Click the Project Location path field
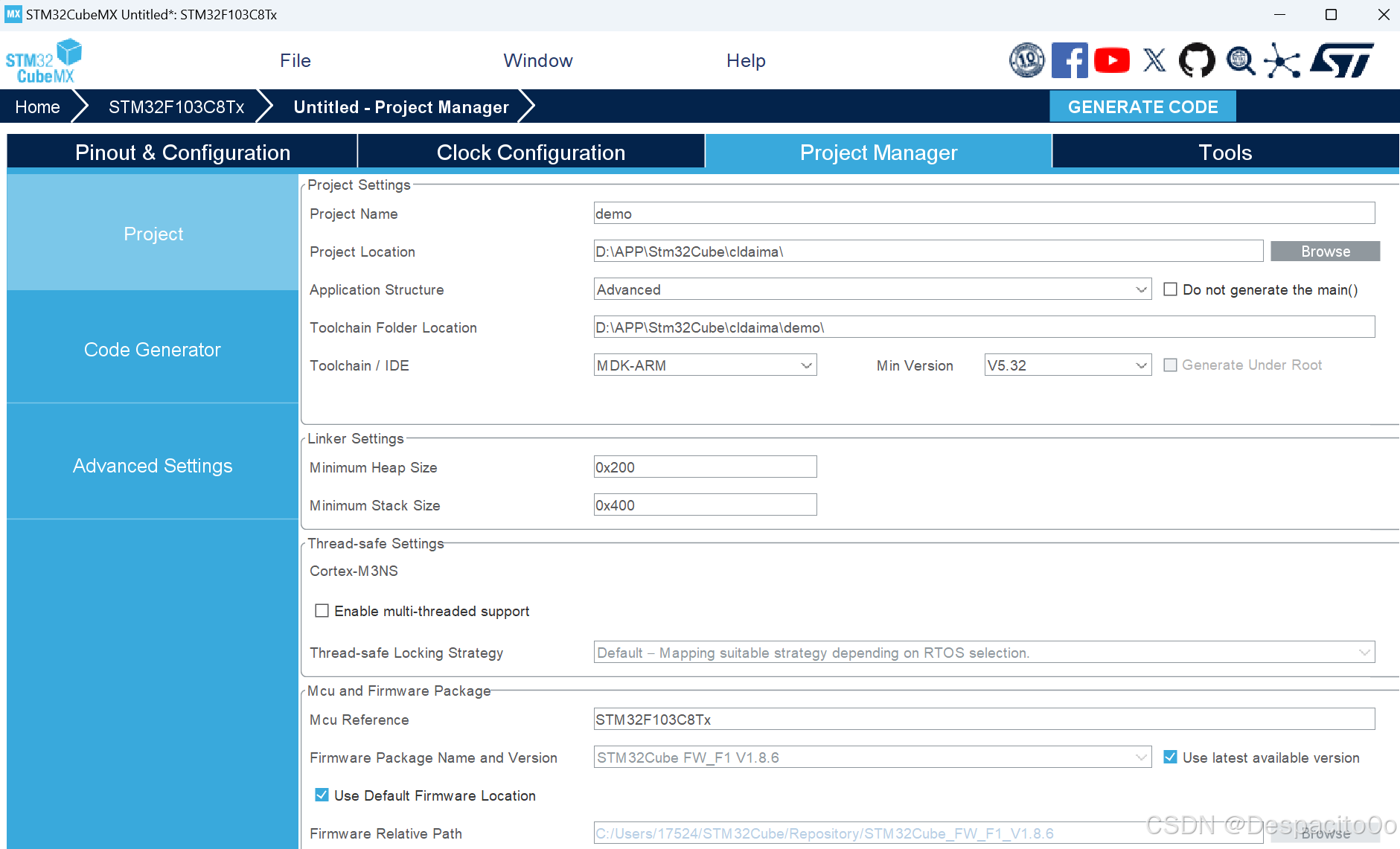This screenshot has height=849, width=1400. tap(928, 252)
